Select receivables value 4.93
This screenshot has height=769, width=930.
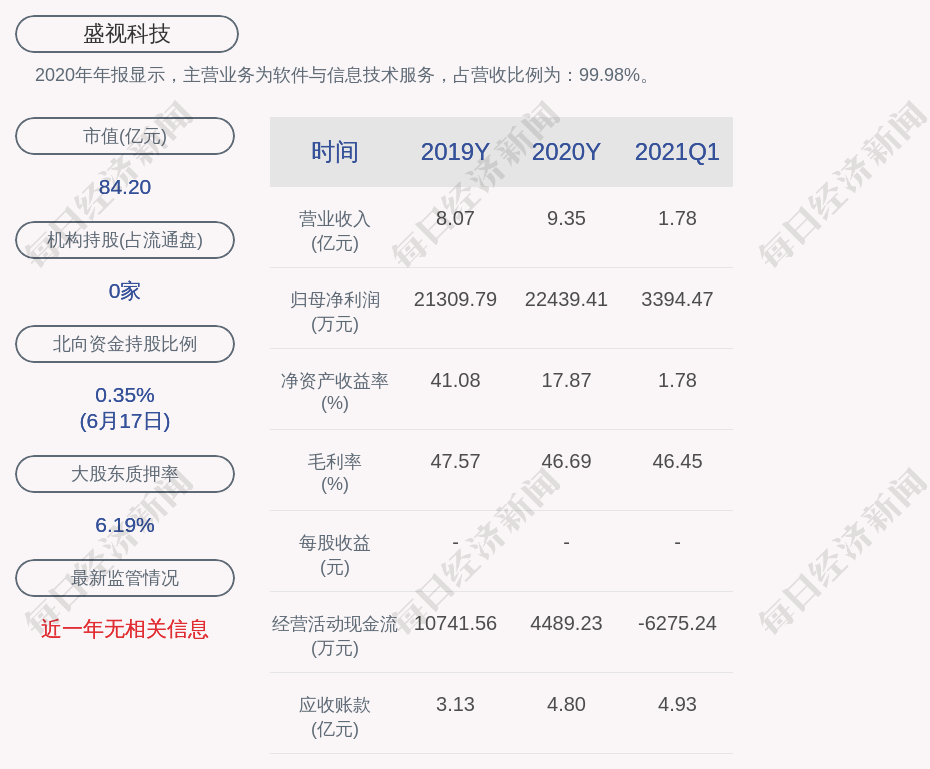pos(677,704)
